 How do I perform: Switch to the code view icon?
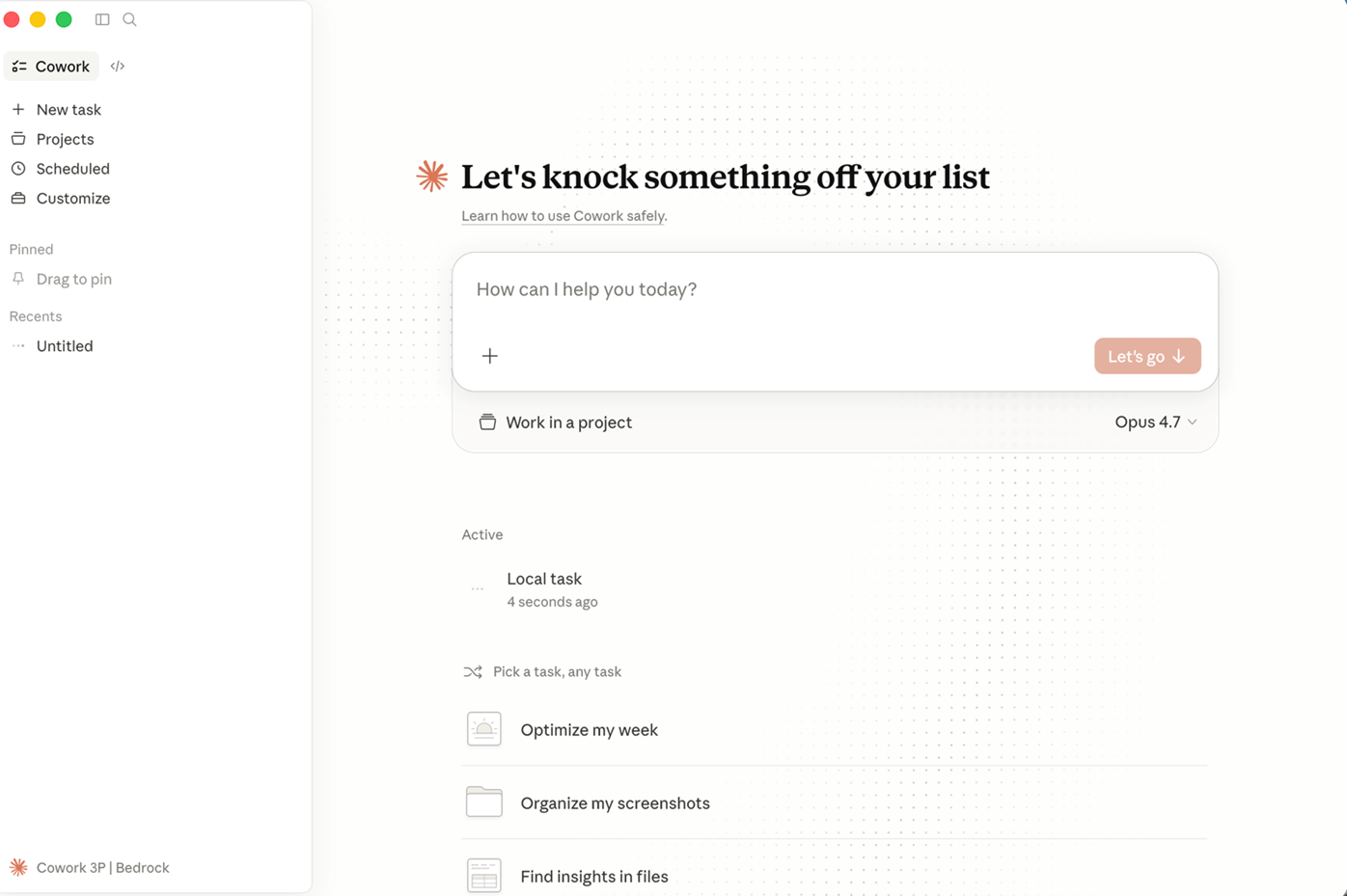click(118, 67)
